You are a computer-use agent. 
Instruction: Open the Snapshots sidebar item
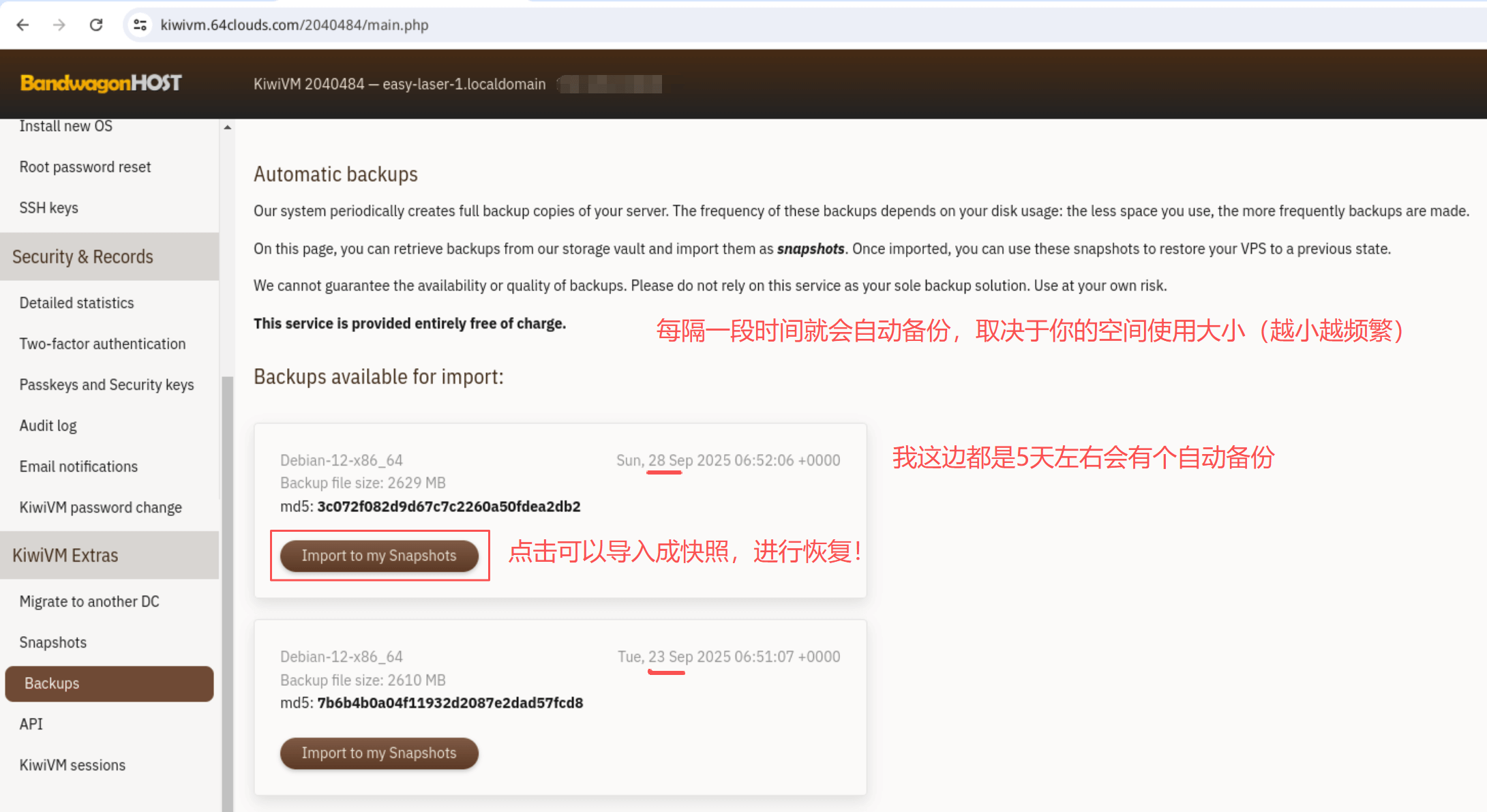click(x=53, y=642)
